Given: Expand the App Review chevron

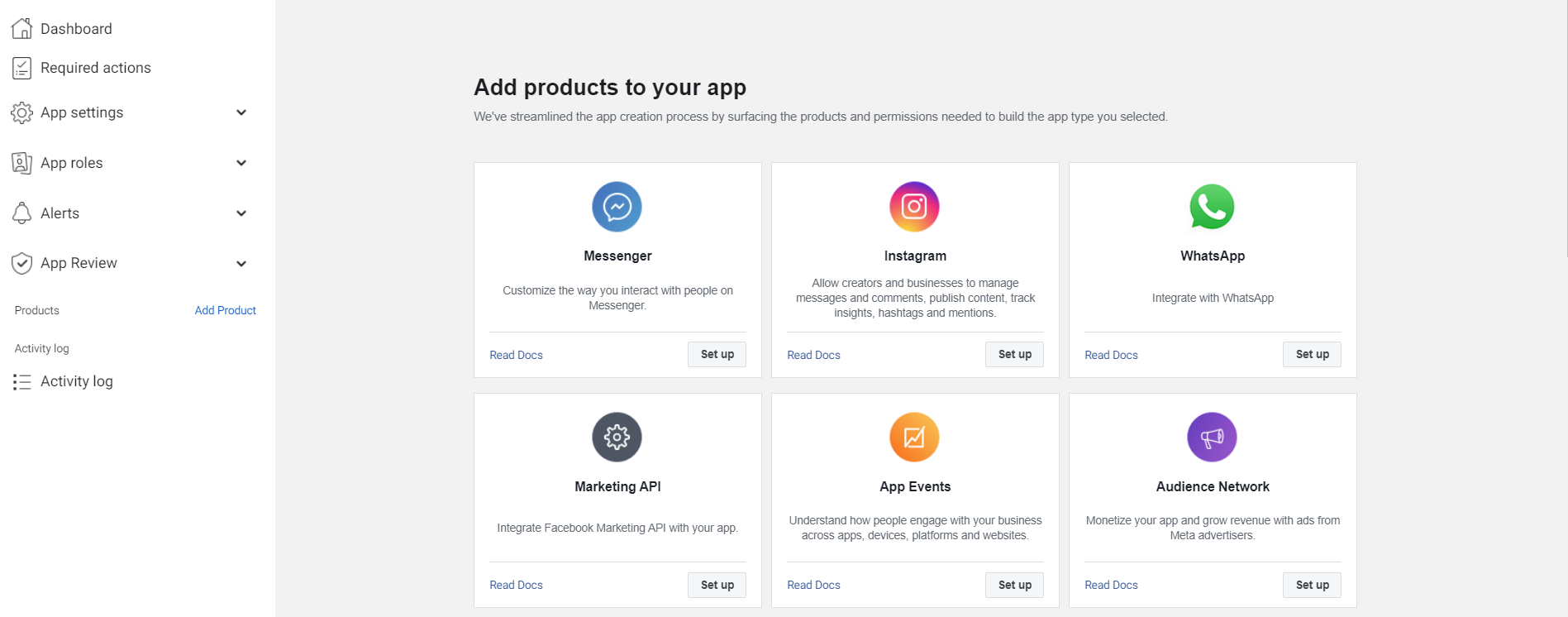Looking at the screenshot, I should coord(241,264).
